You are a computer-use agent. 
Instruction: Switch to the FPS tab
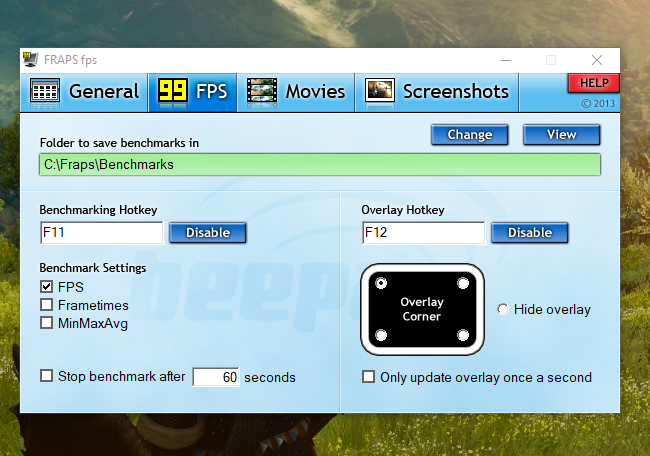(x=193, y=92)
